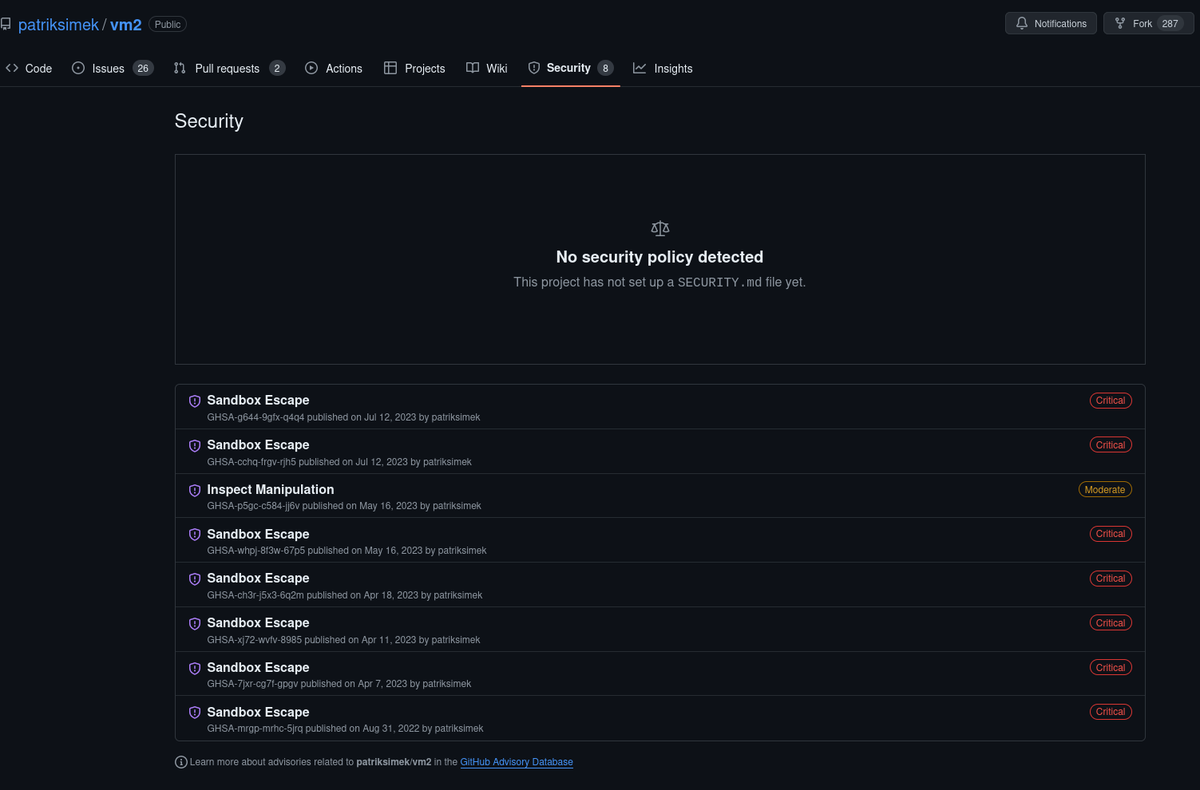The height and width of the screenshot is (790, 1200).
Task: Open the Projects tab
Action: point(415,68)
